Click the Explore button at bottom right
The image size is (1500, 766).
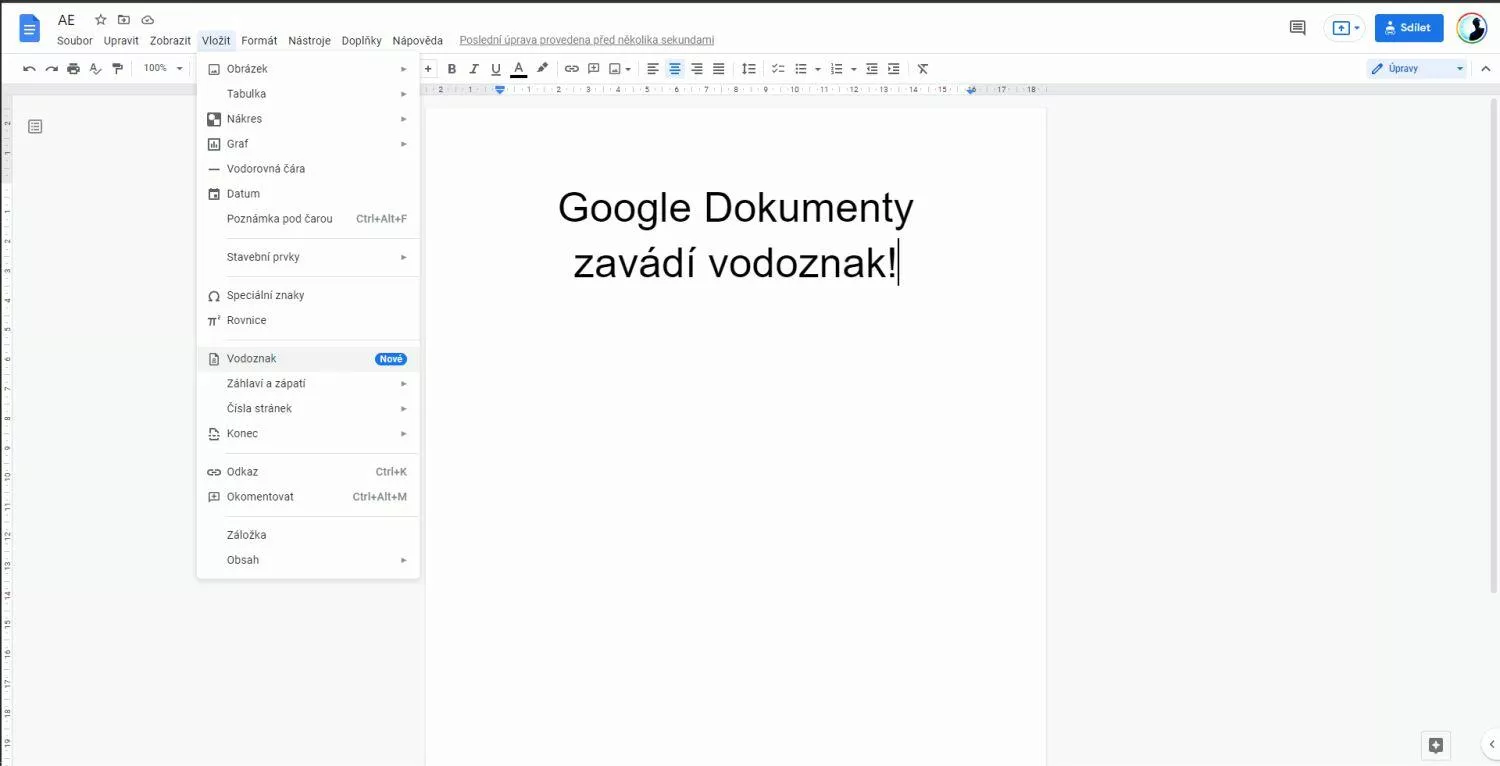1436,745
